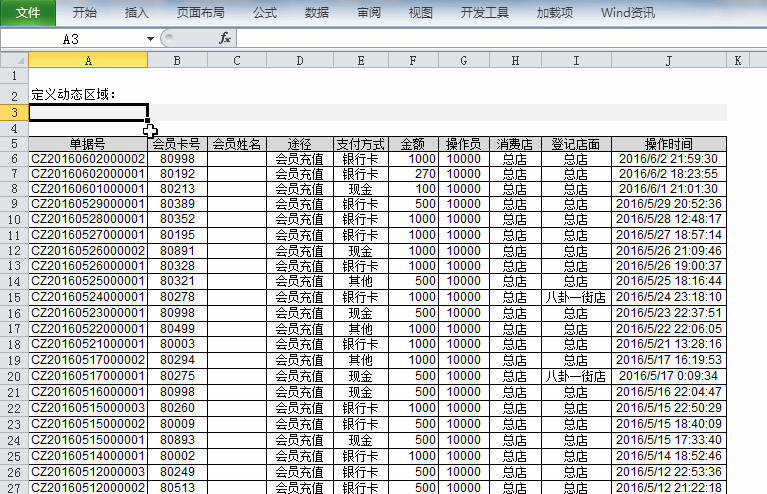Click the 操作员 header cell
This screenshot has height=494, width=767.
click(x=464, y=144)
